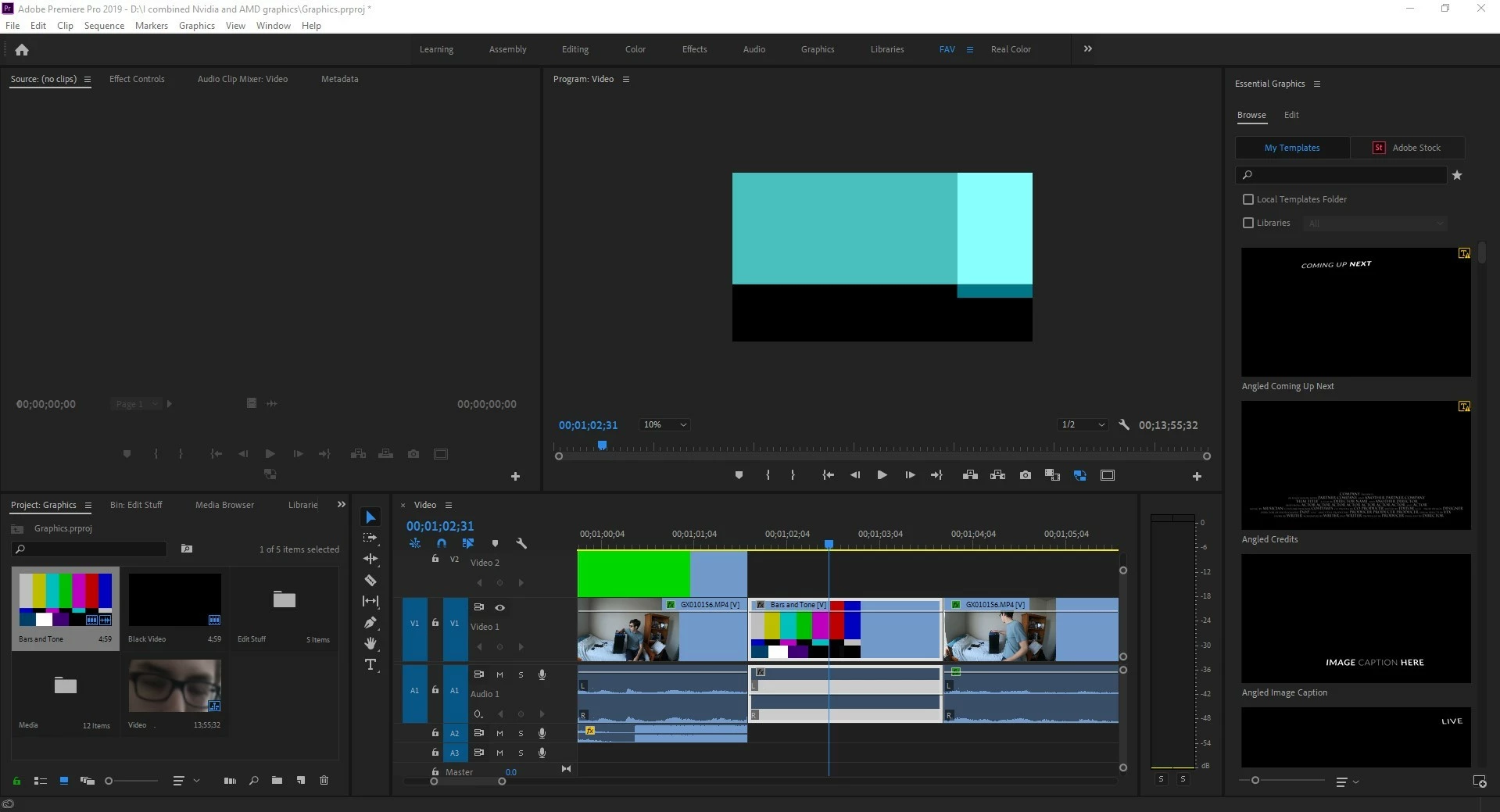Check the Libraries checkbox

pos(1248,223)
